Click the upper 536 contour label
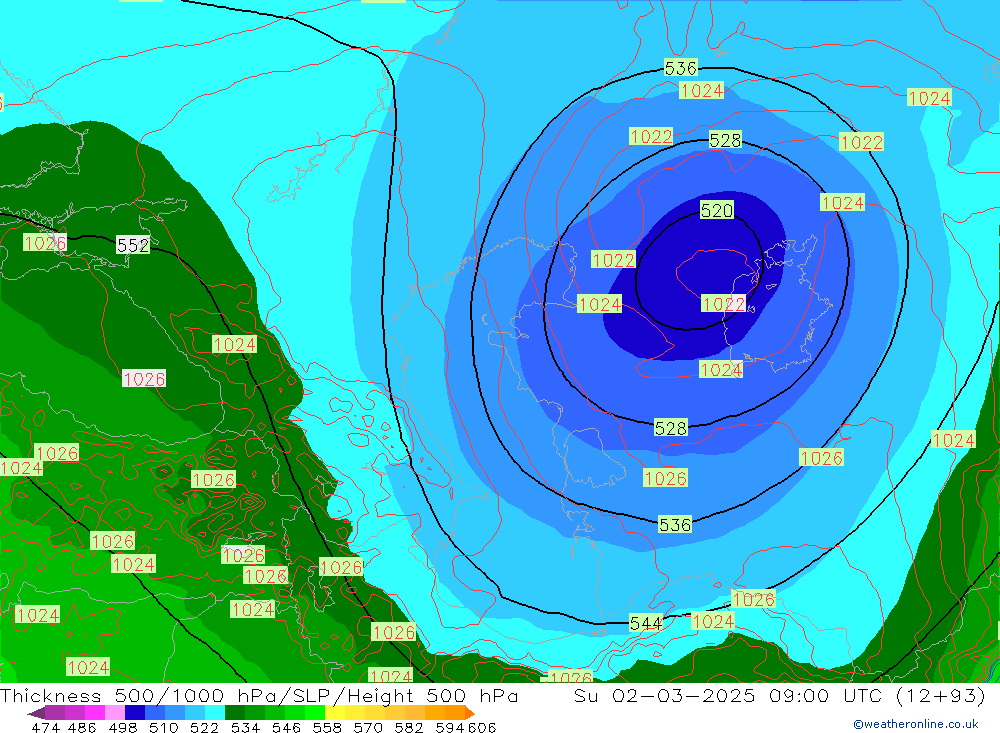1000x733 pixels. [x=680, y=68]
